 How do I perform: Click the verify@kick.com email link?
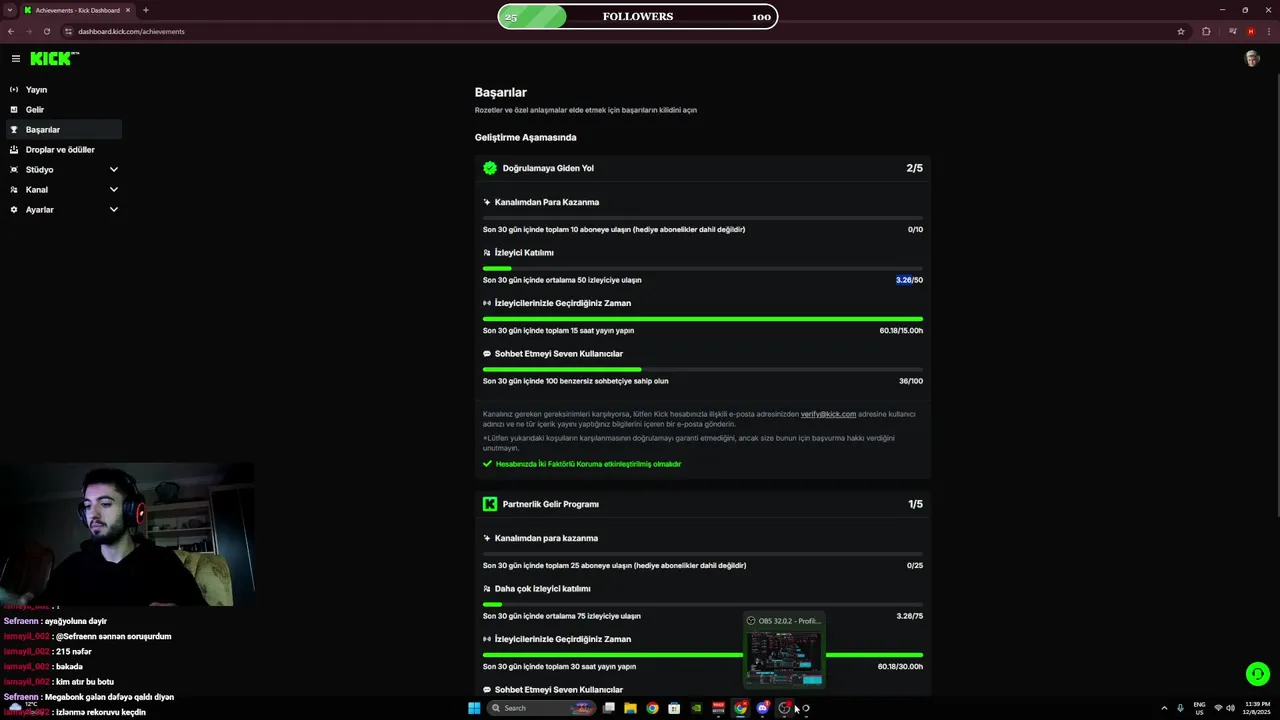point(828,414)
